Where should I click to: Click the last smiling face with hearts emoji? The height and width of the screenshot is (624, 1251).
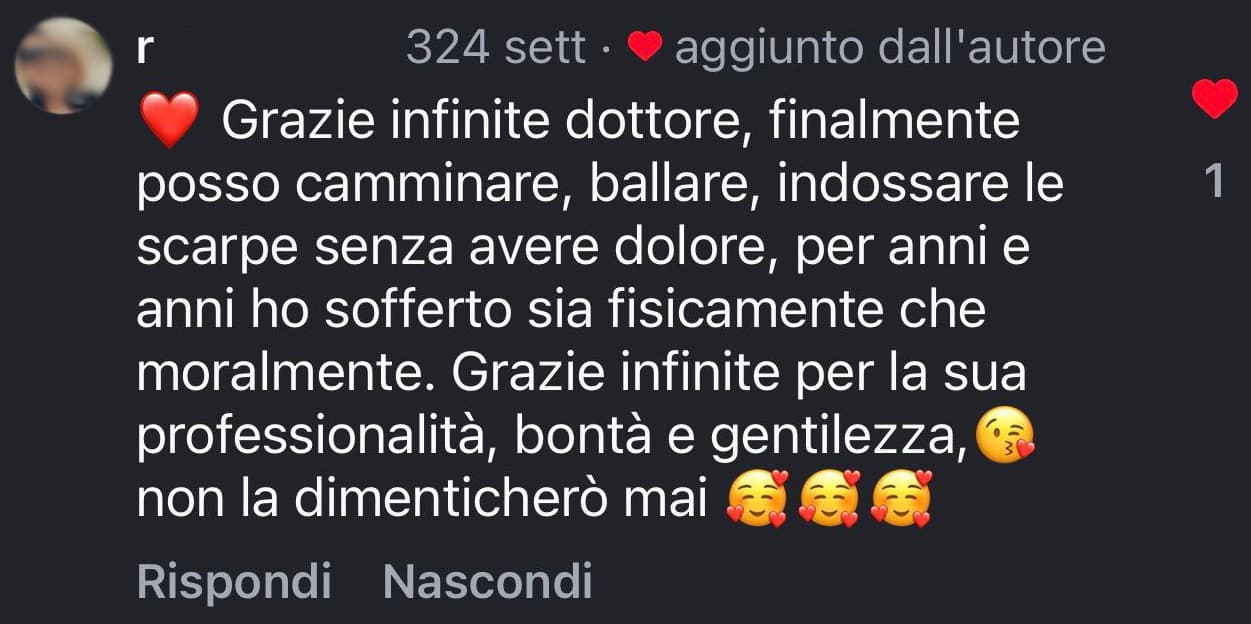pyautogui.click(x=902, y=499)
